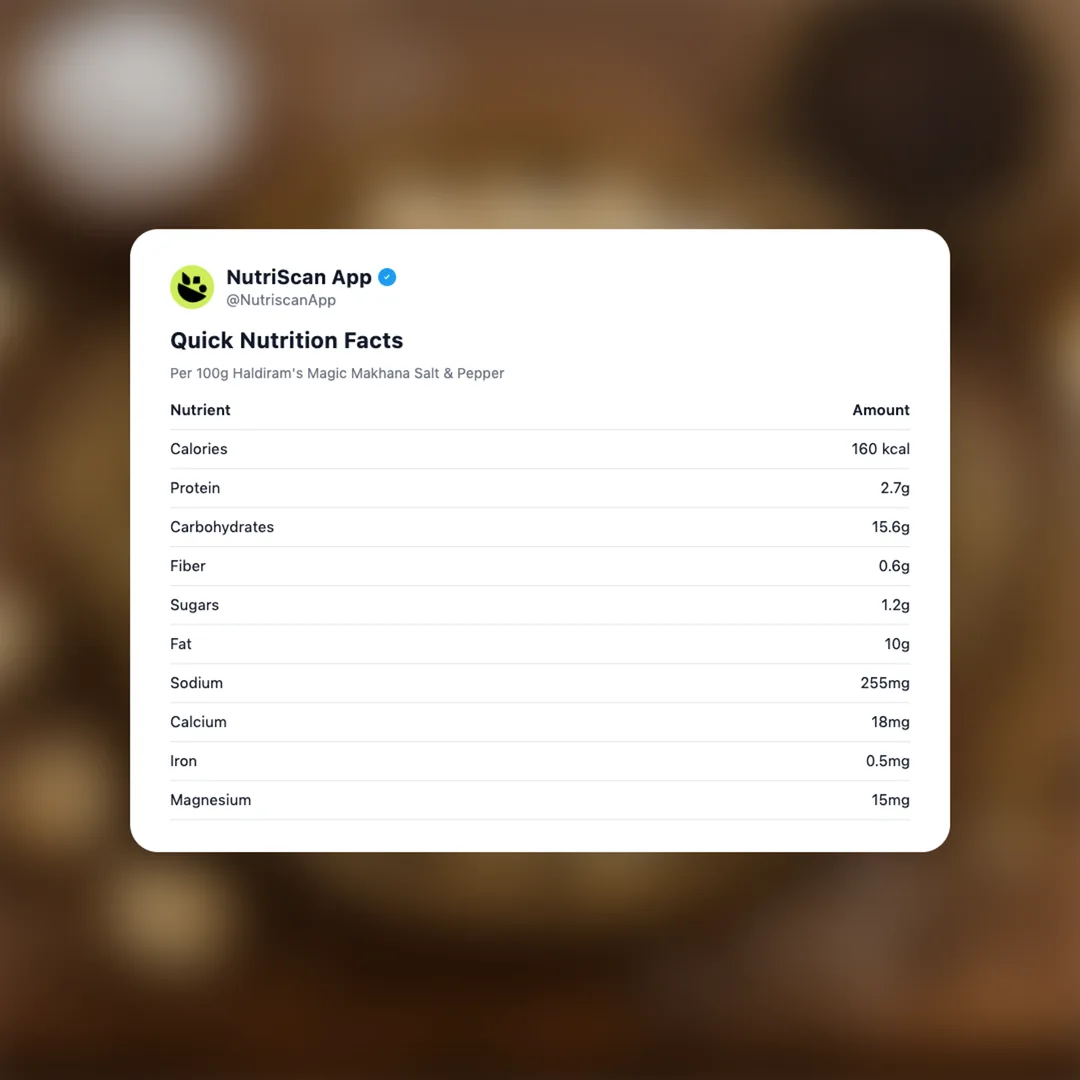Image resolution: width=1080 pixels, height=1080 pixels.
Task: Open the NutriScan App account name
Action: click(x=299, y=277)
